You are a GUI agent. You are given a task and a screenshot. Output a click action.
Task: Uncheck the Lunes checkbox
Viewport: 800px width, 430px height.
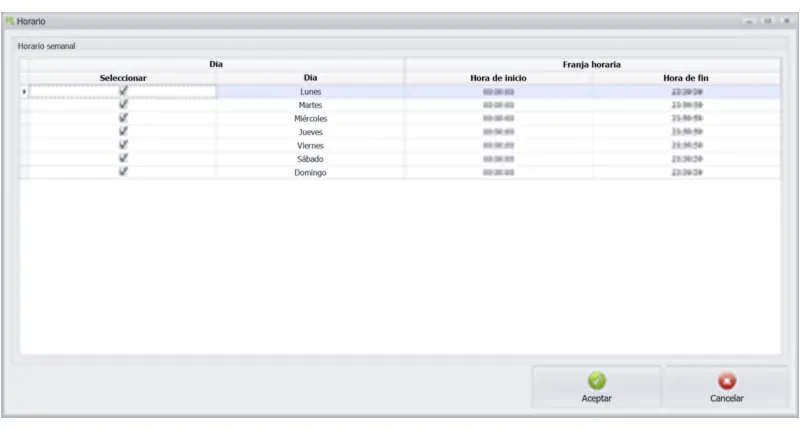123,91
